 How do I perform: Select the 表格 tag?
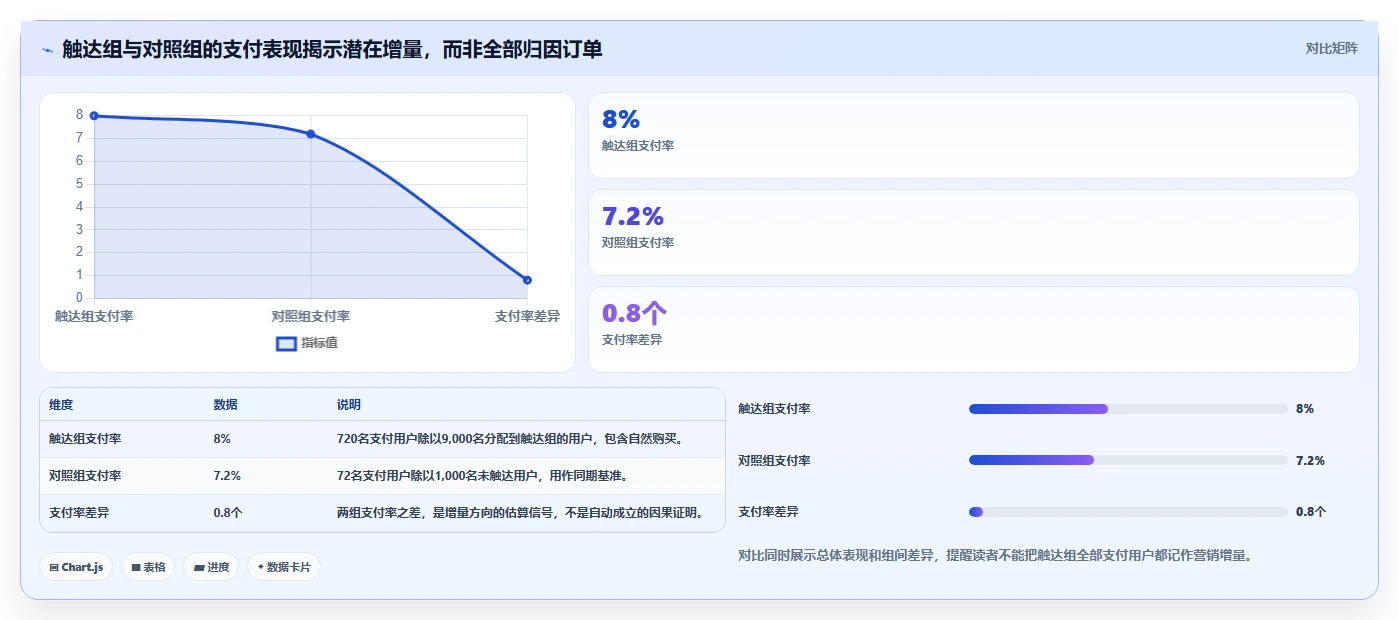(148, 567)
